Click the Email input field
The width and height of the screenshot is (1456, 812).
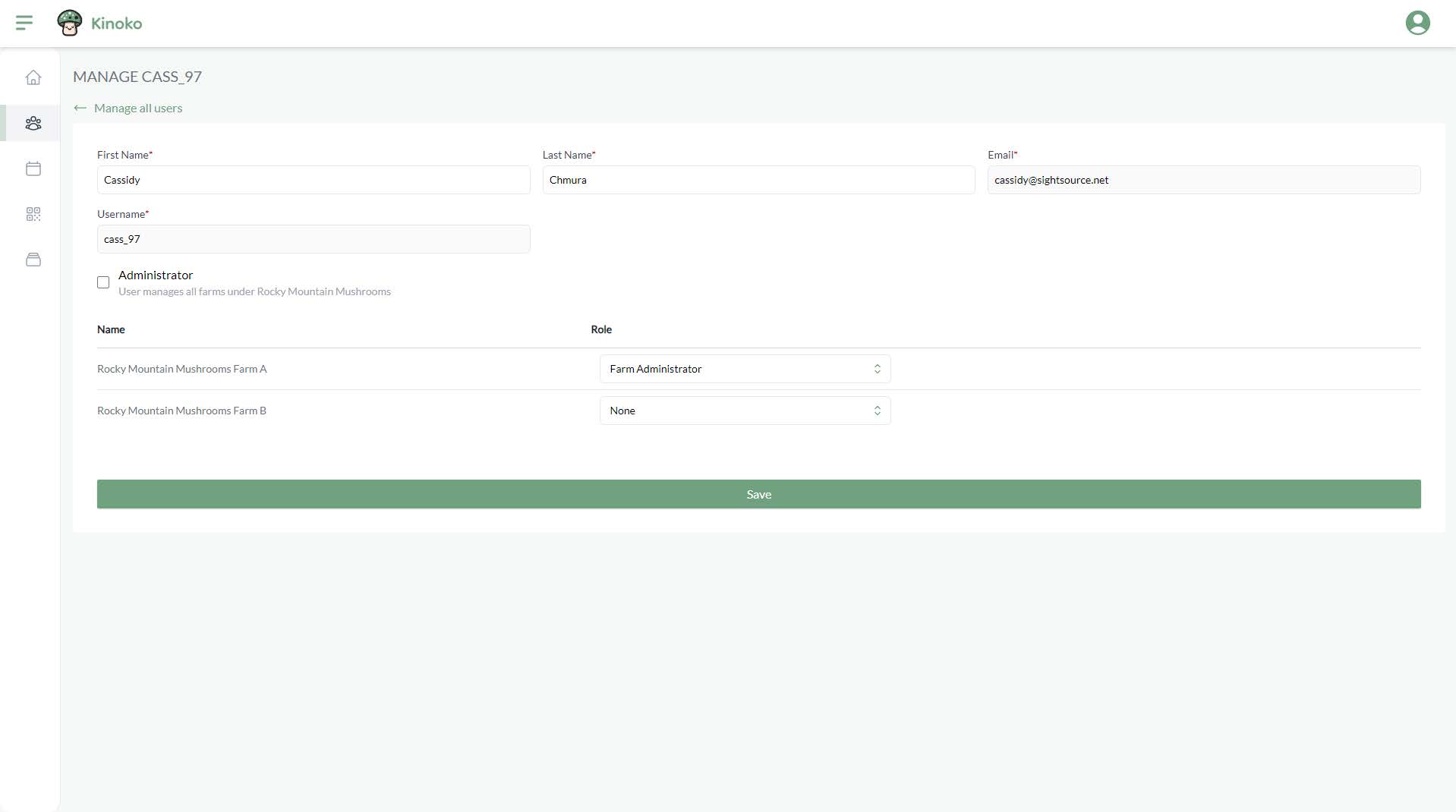[1203, 180]
